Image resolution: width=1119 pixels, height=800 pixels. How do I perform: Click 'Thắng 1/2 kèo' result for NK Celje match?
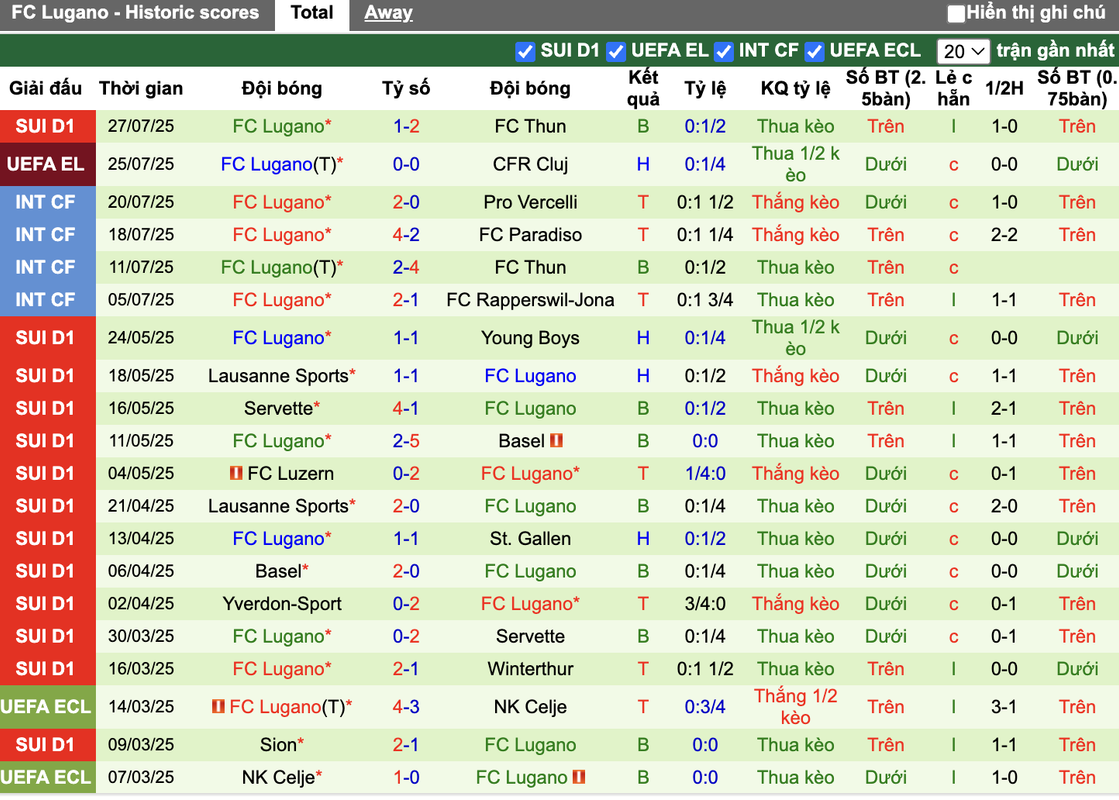795,707
